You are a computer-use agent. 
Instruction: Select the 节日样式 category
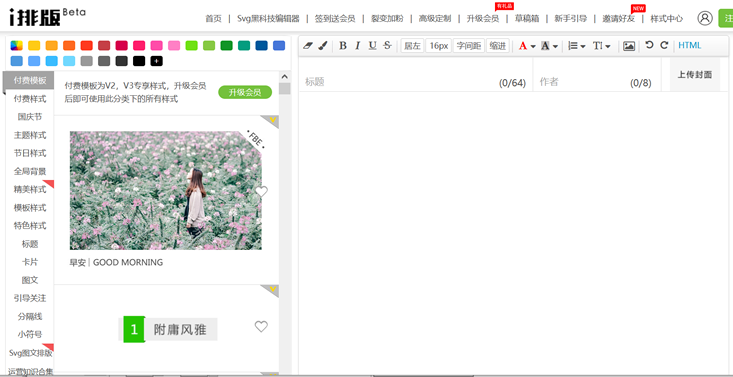pyautogui.click(x=30, y=153)
